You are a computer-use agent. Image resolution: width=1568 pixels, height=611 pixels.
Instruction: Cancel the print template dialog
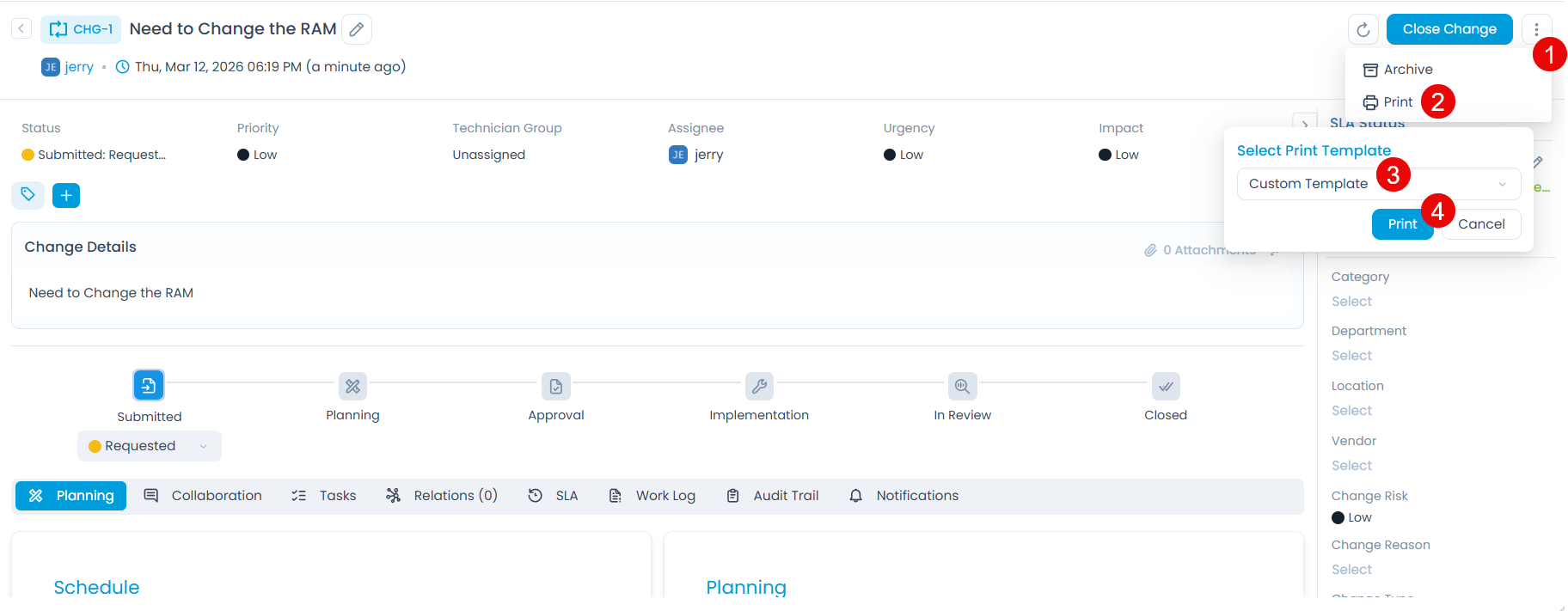[1480, 224]
